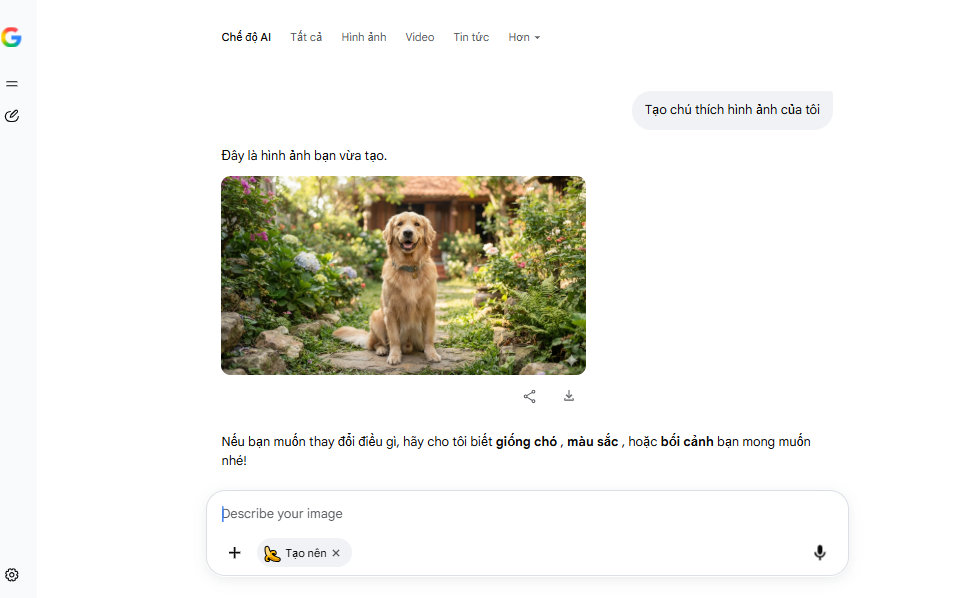Viewport: 972px width, 598px height.
Task: Open the sidebar hamburger menu
Action: [x=12, y=84]
